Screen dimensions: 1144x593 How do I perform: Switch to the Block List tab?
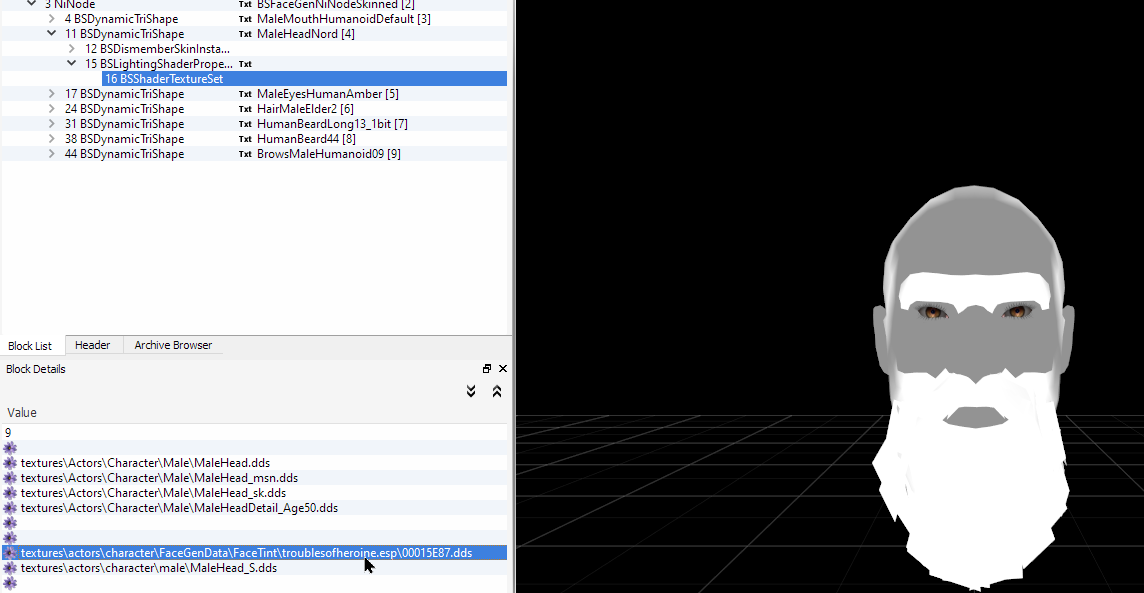[x=30, y=346]
